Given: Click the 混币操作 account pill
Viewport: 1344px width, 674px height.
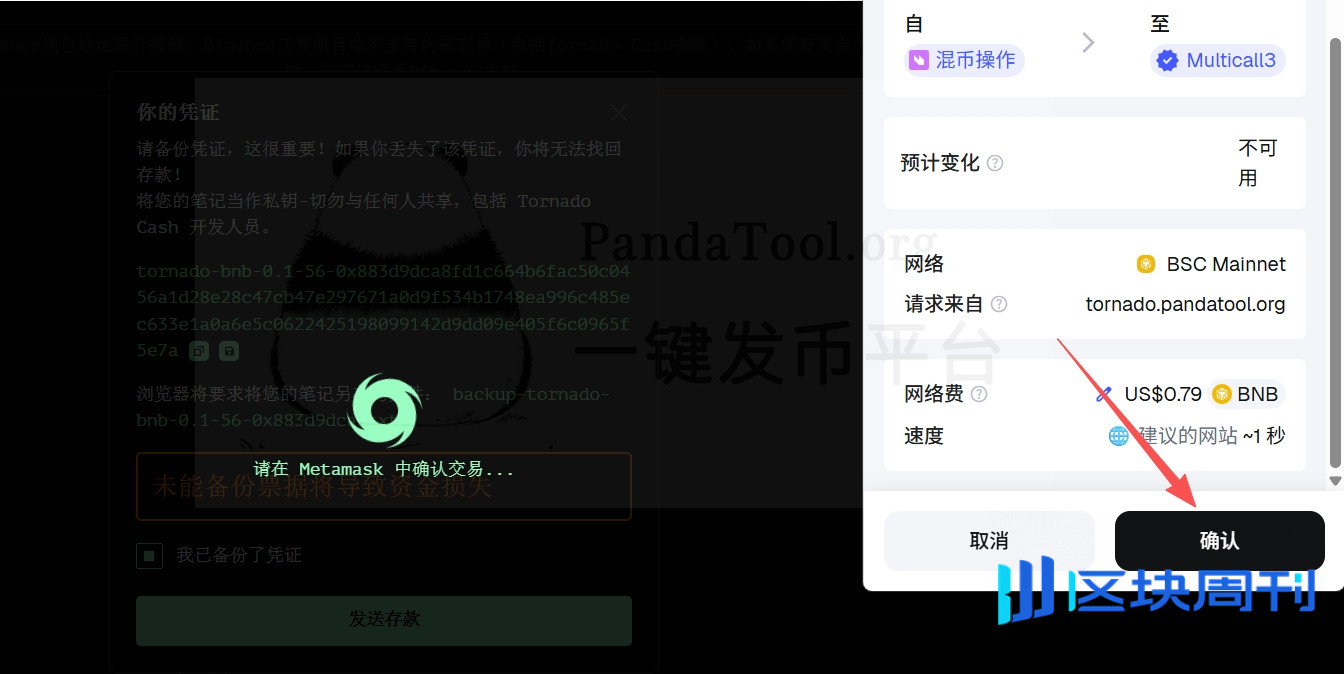Looking at the screenshot, I should point(964,60).
